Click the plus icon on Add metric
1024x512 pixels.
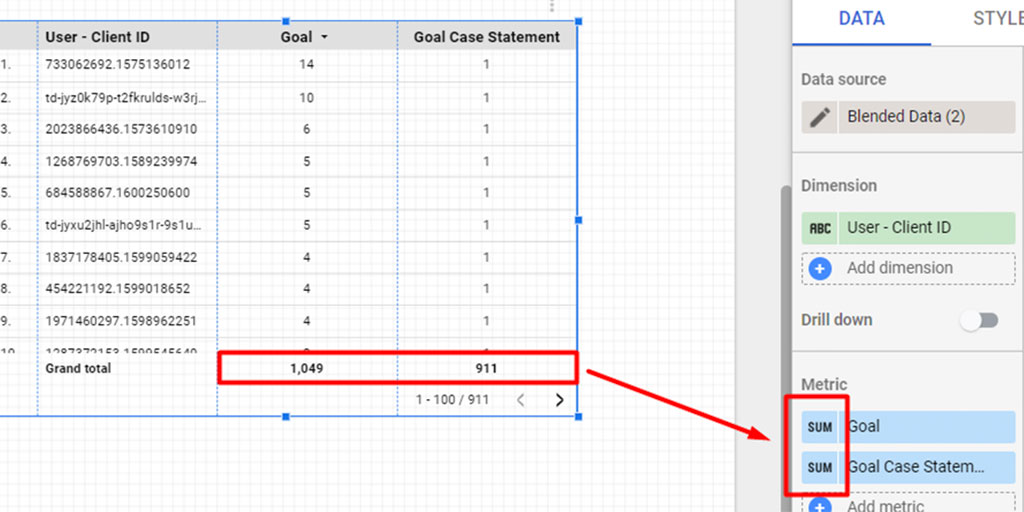[x=820, y=505]
